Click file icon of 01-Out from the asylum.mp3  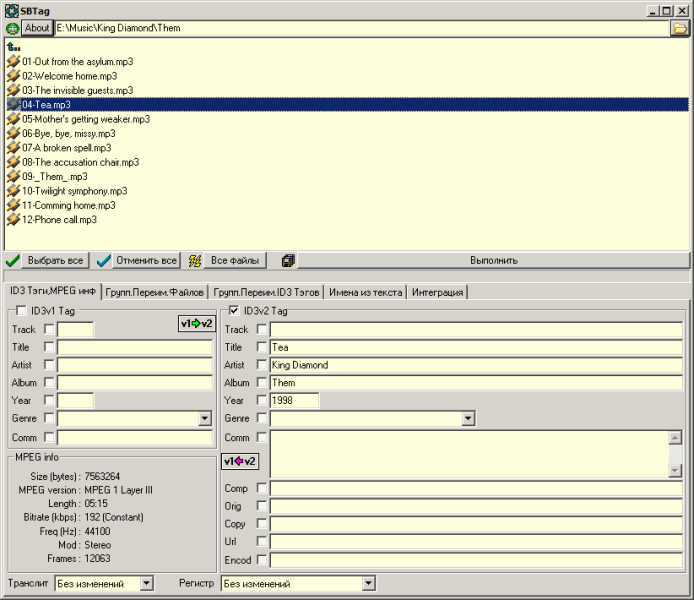click(14, 62)
